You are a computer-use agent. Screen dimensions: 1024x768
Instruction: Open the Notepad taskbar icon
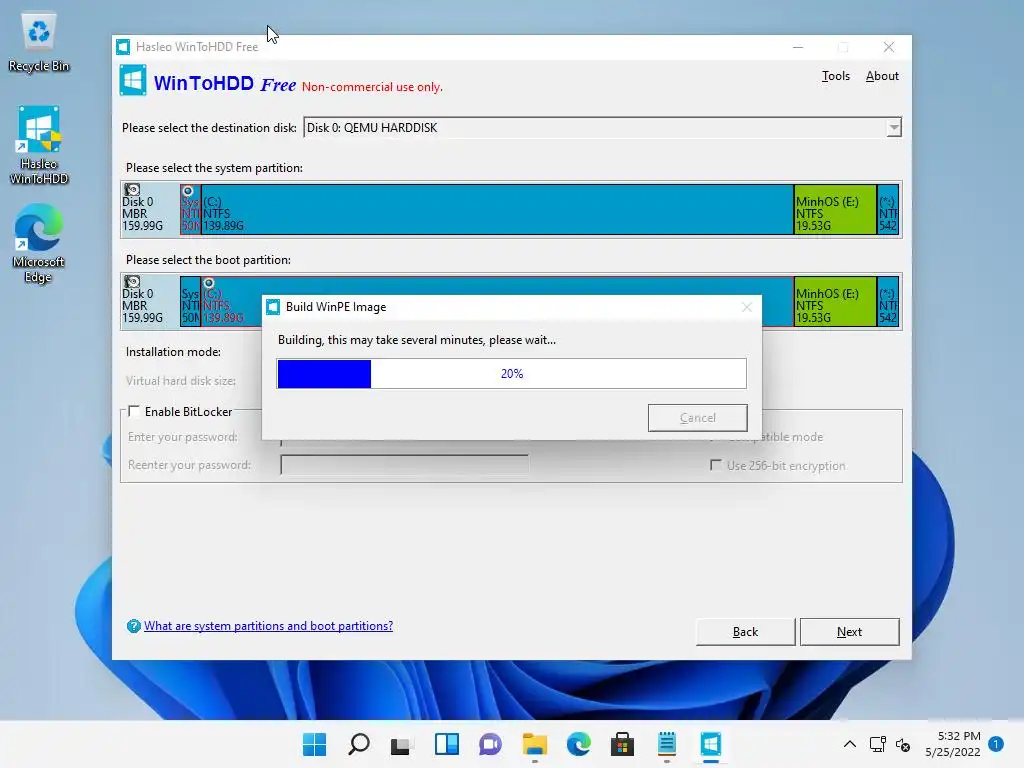tap(667, 744)
